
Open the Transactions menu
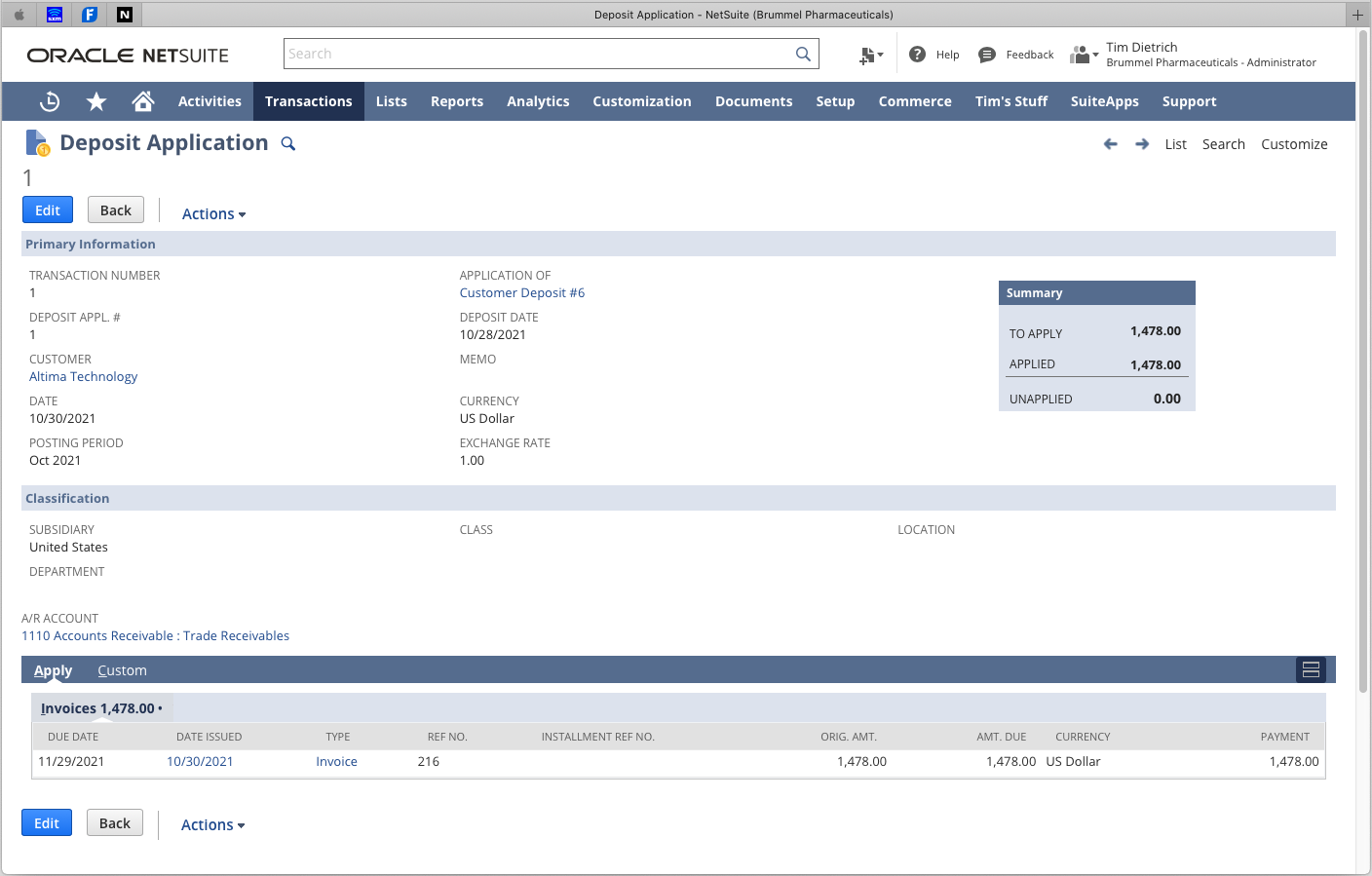(309, 101)
